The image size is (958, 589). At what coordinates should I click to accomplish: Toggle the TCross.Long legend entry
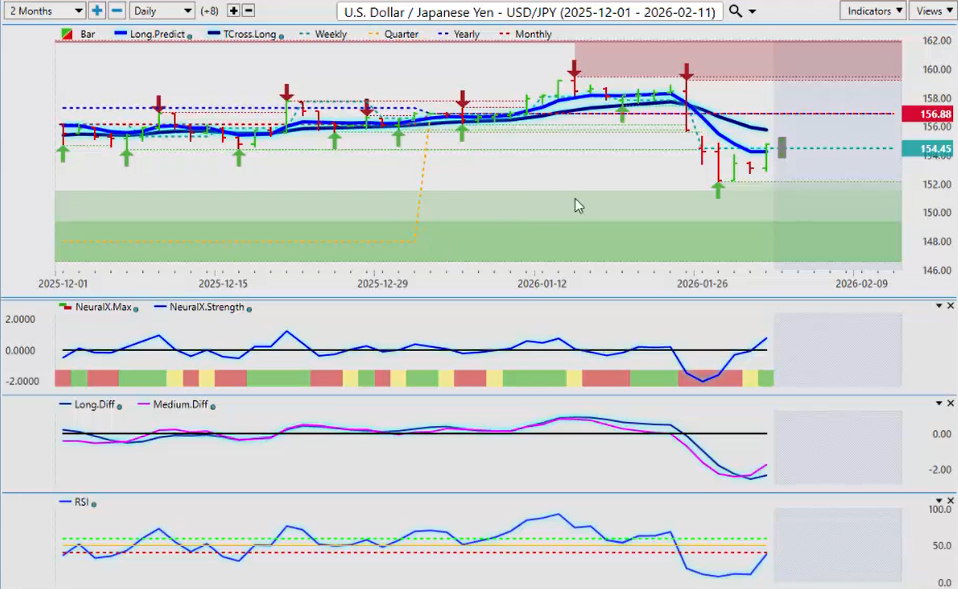pyautogui.click(x=248, y=34)
